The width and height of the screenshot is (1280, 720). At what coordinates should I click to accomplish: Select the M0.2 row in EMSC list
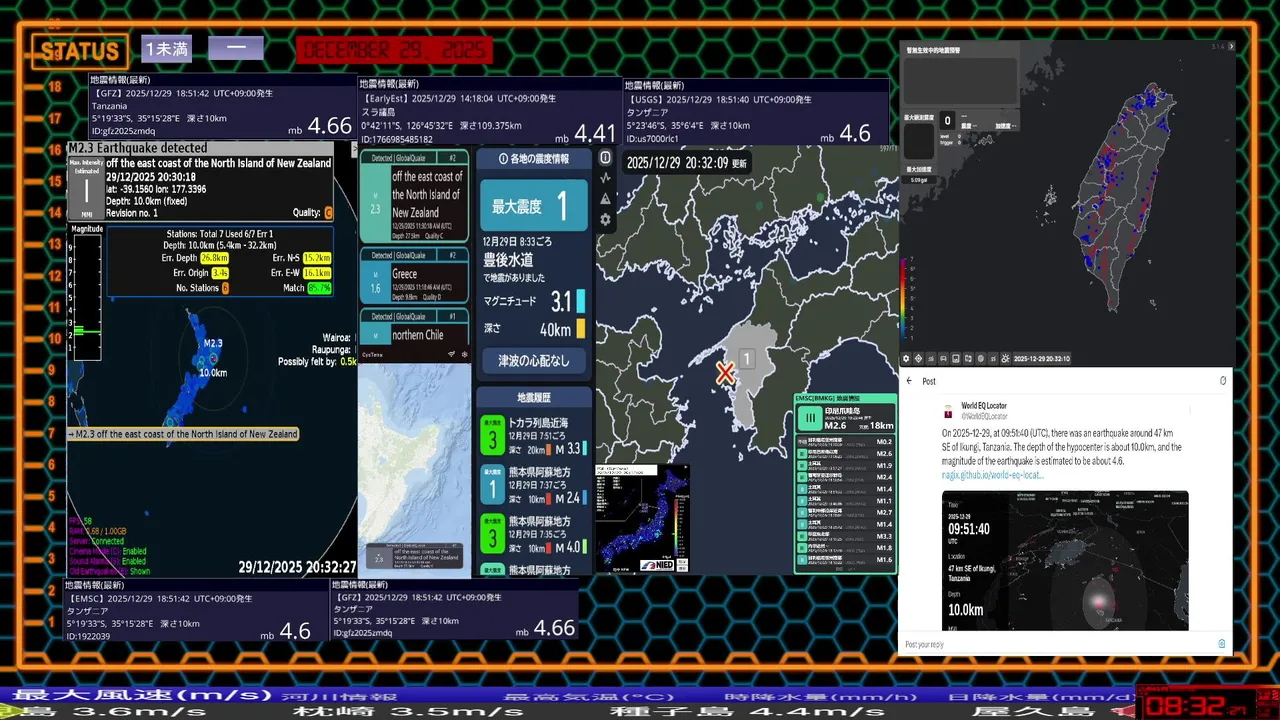pos(846,441)
